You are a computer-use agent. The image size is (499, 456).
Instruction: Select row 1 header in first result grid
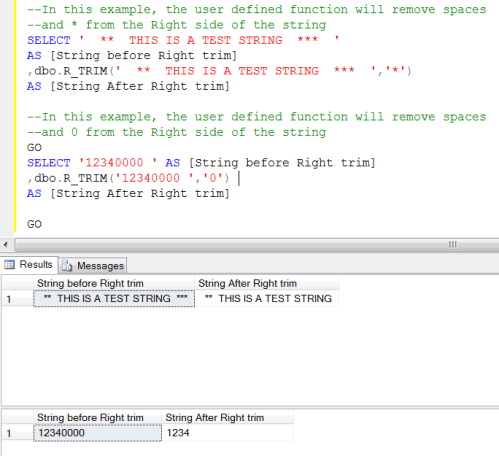[18, 299]
